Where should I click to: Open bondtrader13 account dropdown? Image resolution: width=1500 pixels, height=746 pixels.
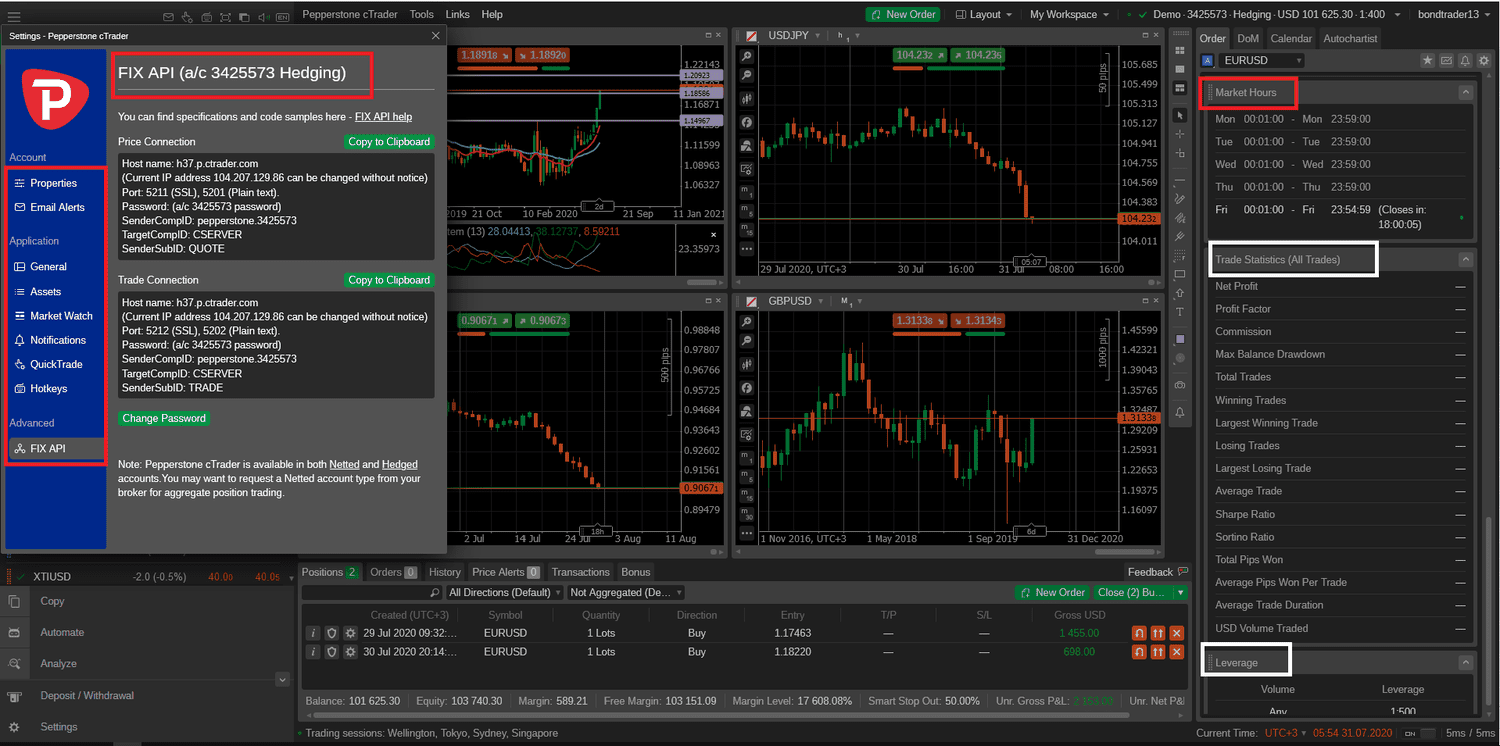tap(1454, 14)
